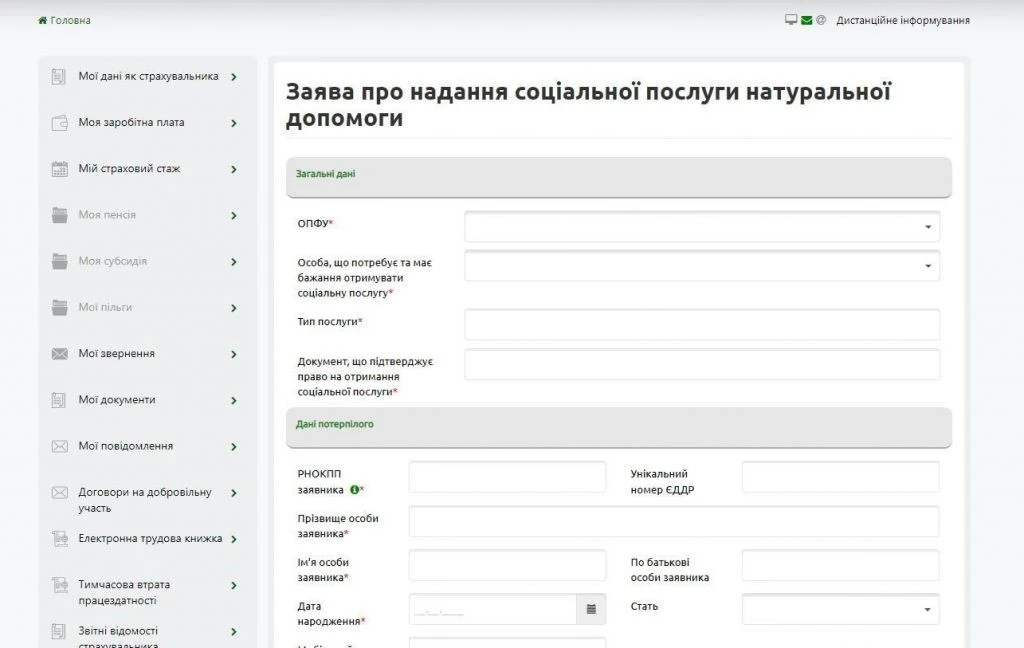
Task: Select Тимчасова втрата працездатності in sidebar
Action: point(125,592)
